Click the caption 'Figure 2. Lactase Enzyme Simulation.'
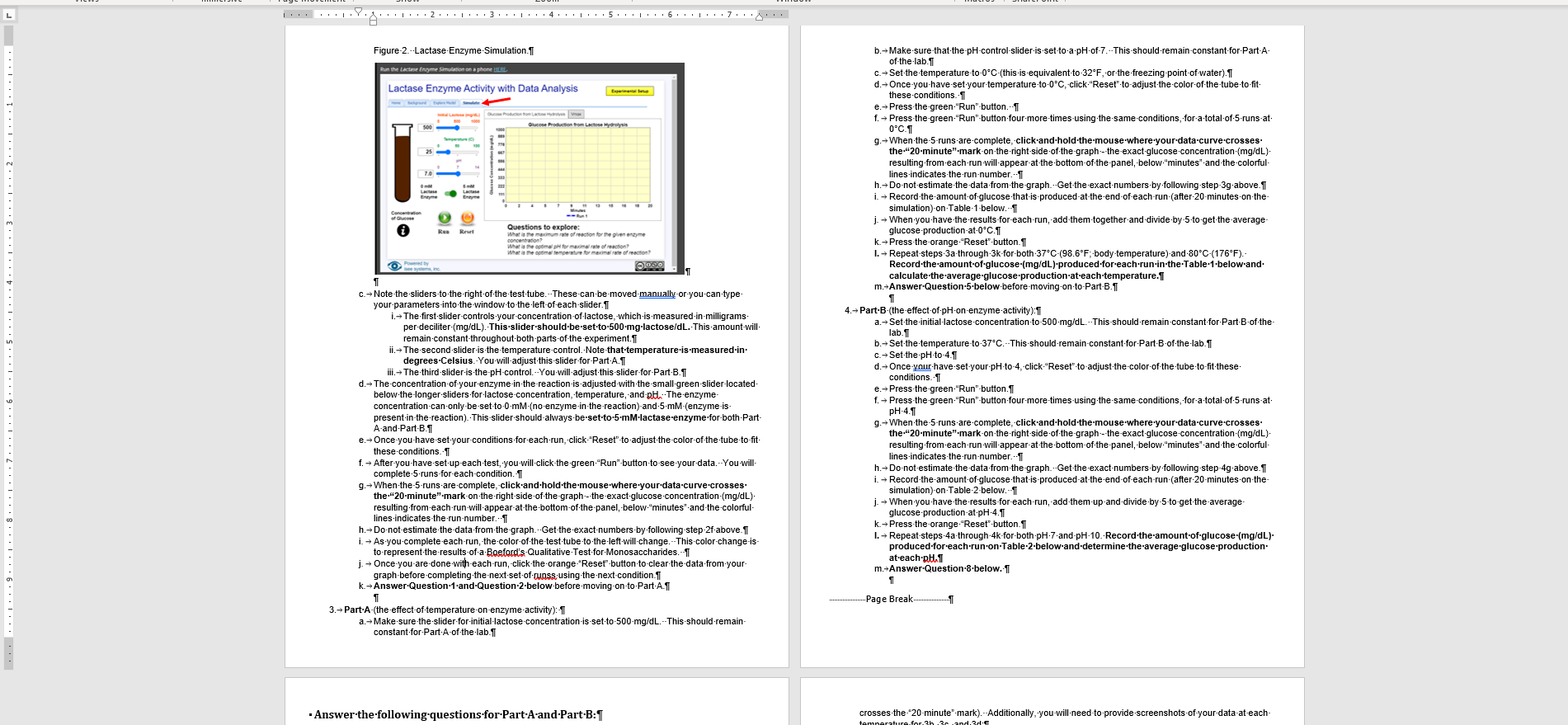Screen dimensions: 1568x725 tap(453, 50)
